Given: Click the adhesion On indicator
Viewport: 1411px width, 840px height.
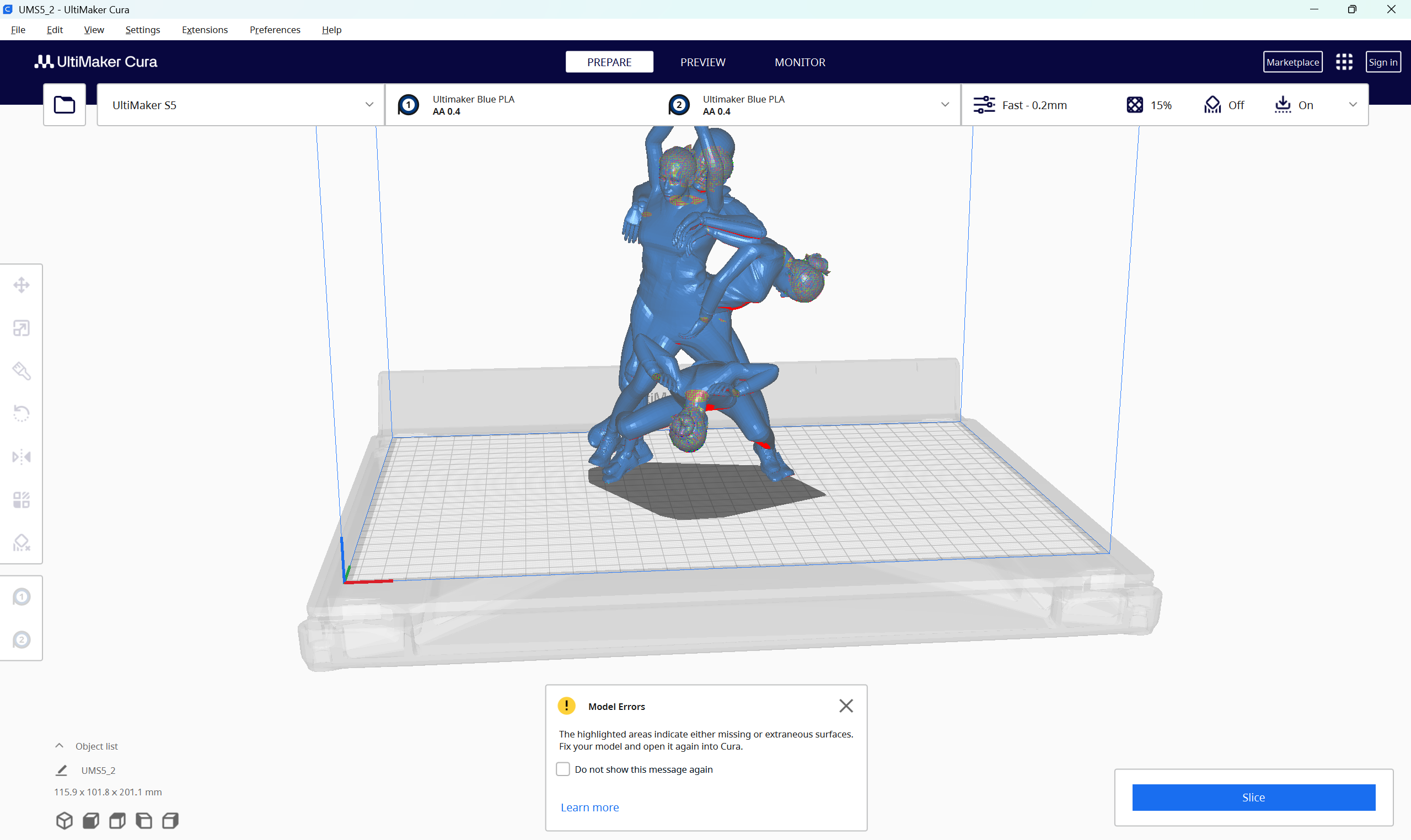Looking at the screenshot, I should [1294, 105].
